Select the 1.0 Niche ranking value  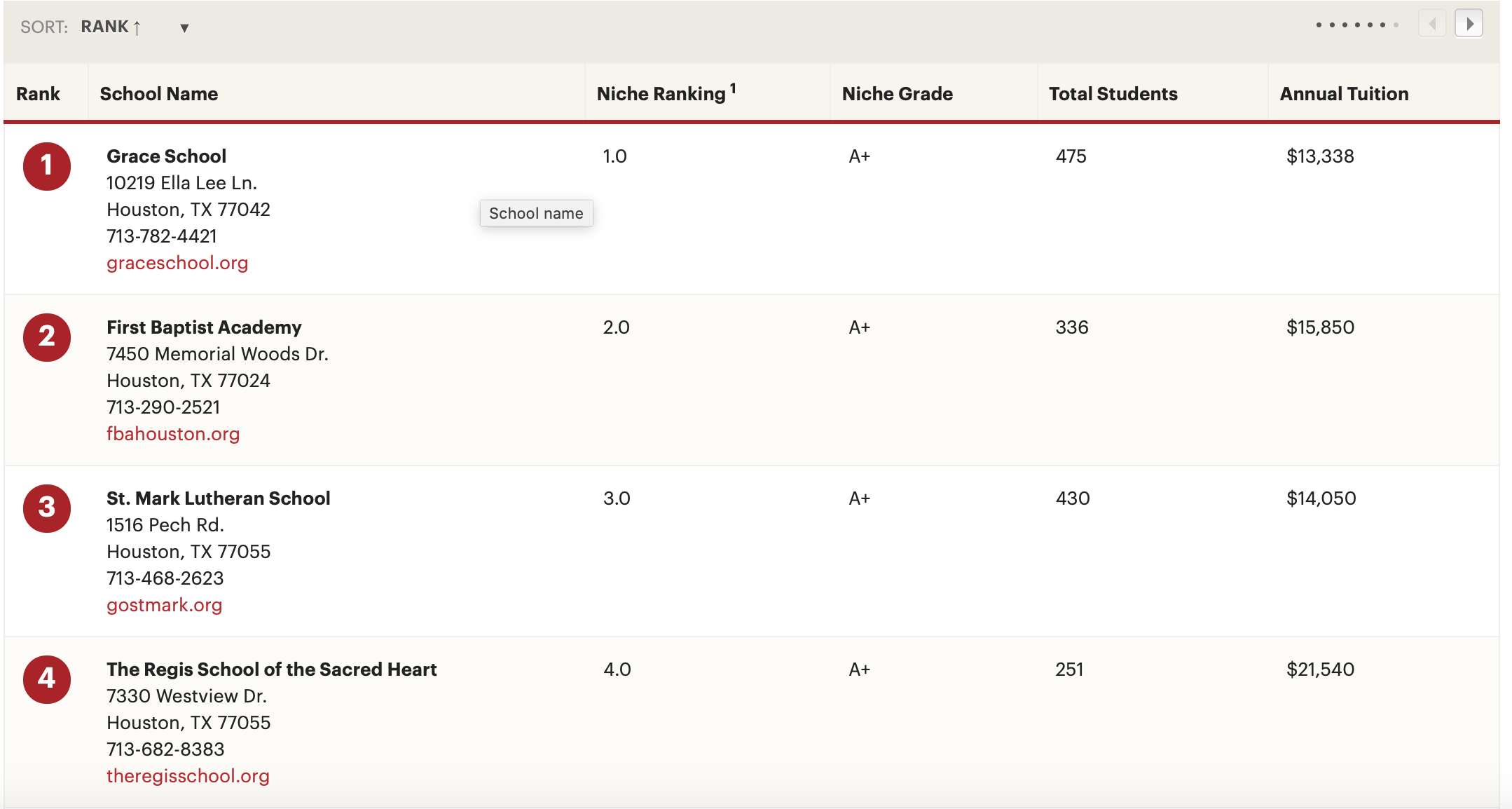(615, 156)
